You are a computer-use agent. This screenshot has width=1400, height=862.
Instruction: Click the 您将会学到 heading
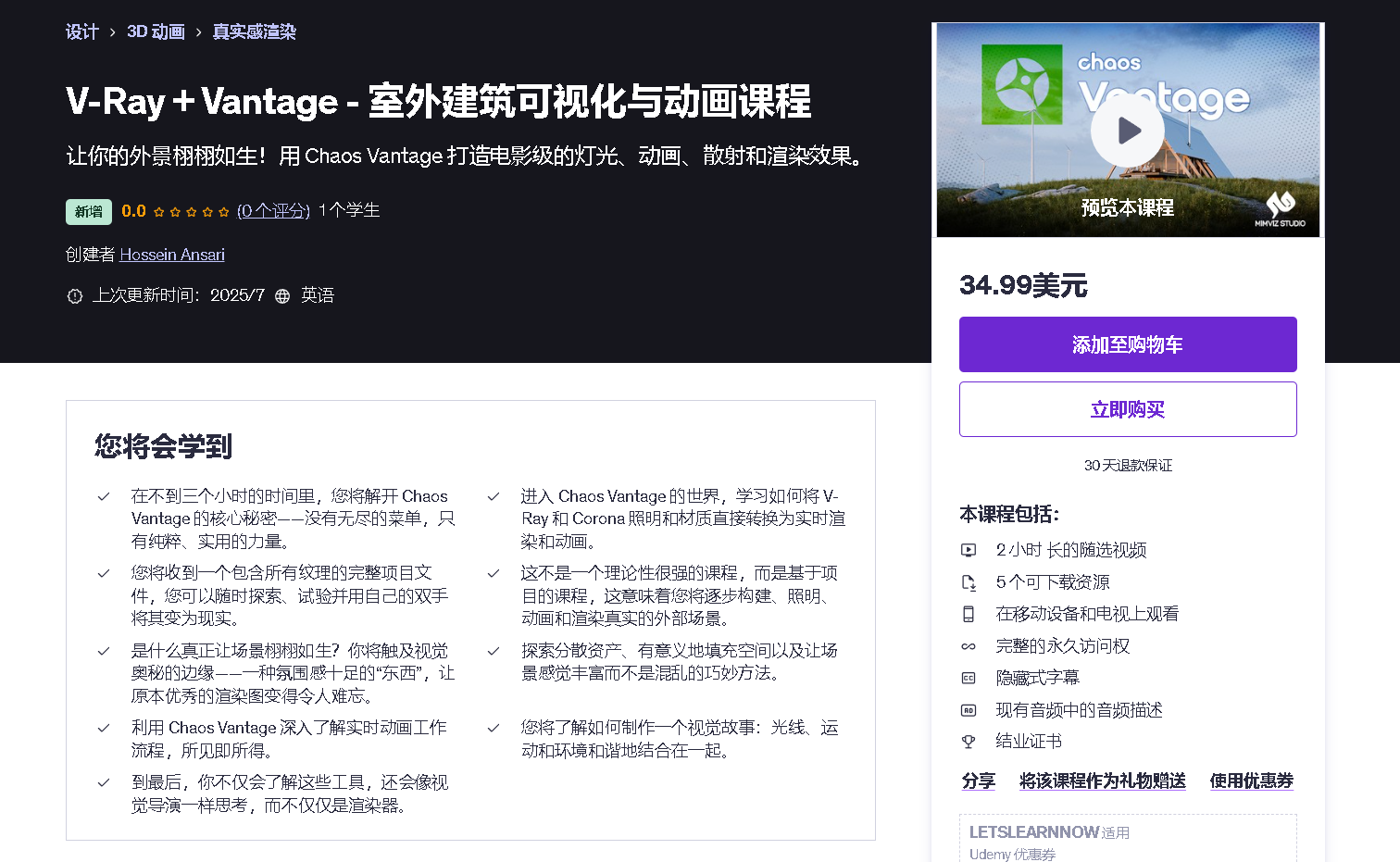click(163, 446)
